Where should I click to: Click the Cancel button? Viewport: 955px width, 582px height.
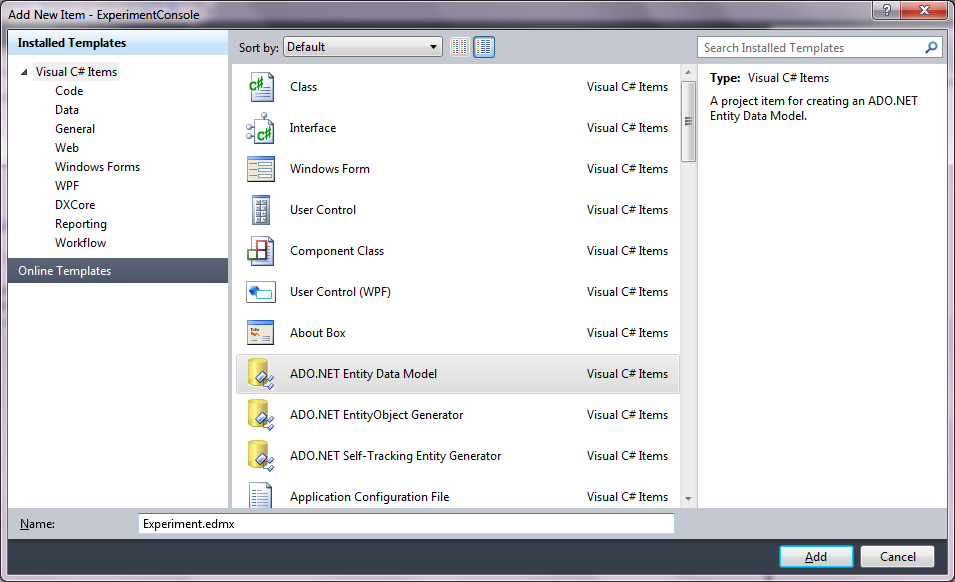(x=897, y=556)
